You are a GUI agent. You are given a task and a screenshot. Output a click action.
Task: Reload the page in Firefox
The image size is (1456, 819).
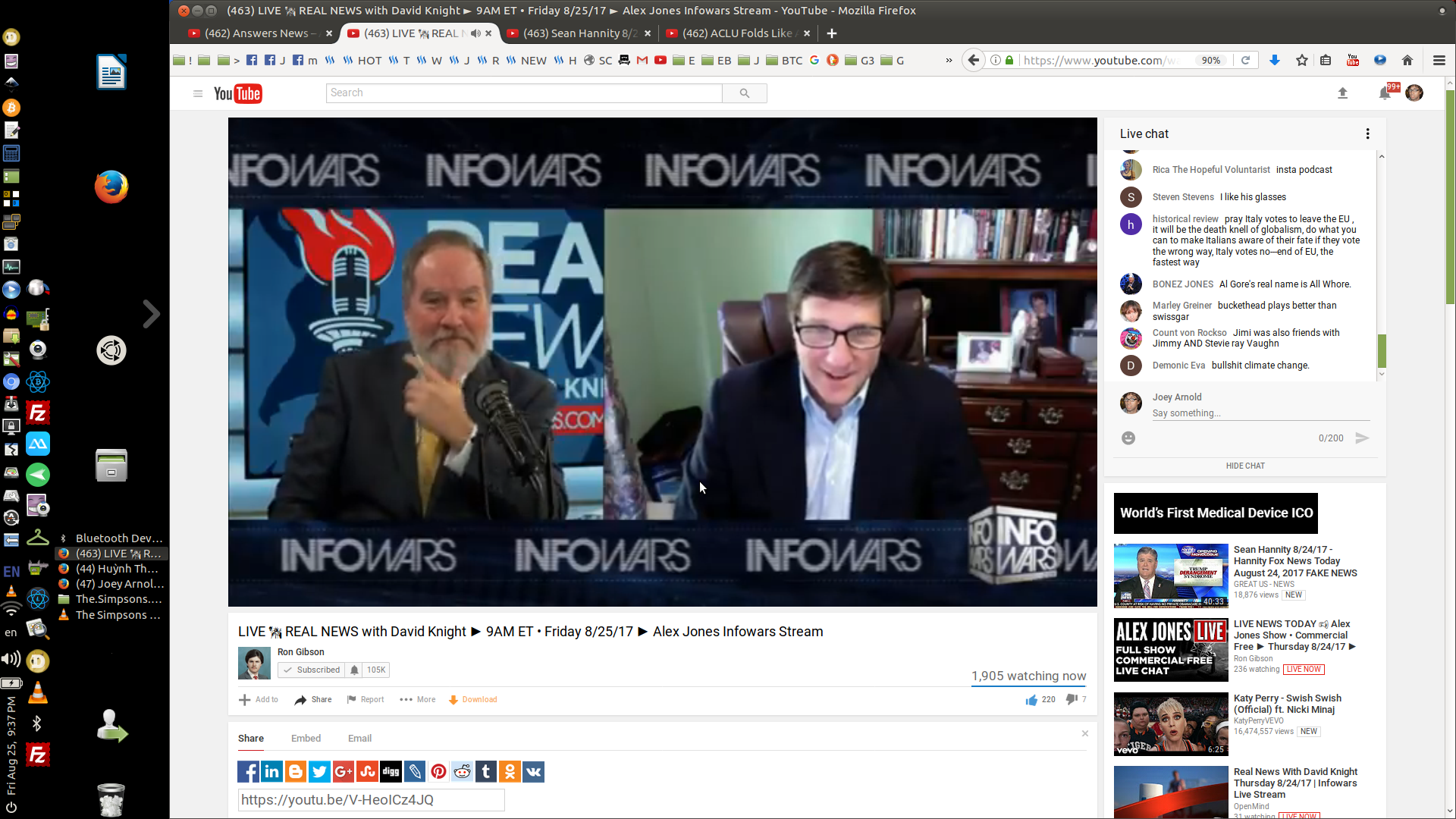(x=1245, y=60)
